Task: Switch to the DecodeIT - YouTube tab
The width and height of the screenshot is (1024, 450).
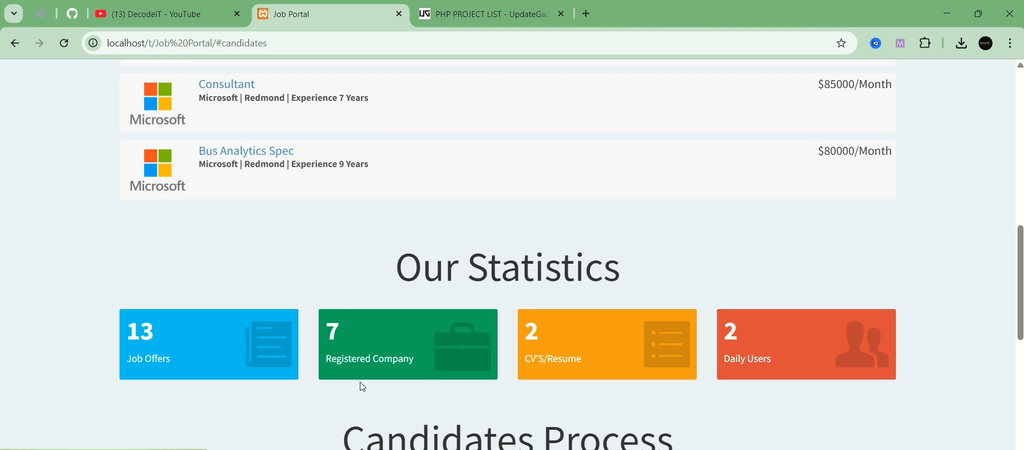Action: click(x=167, y=14)
